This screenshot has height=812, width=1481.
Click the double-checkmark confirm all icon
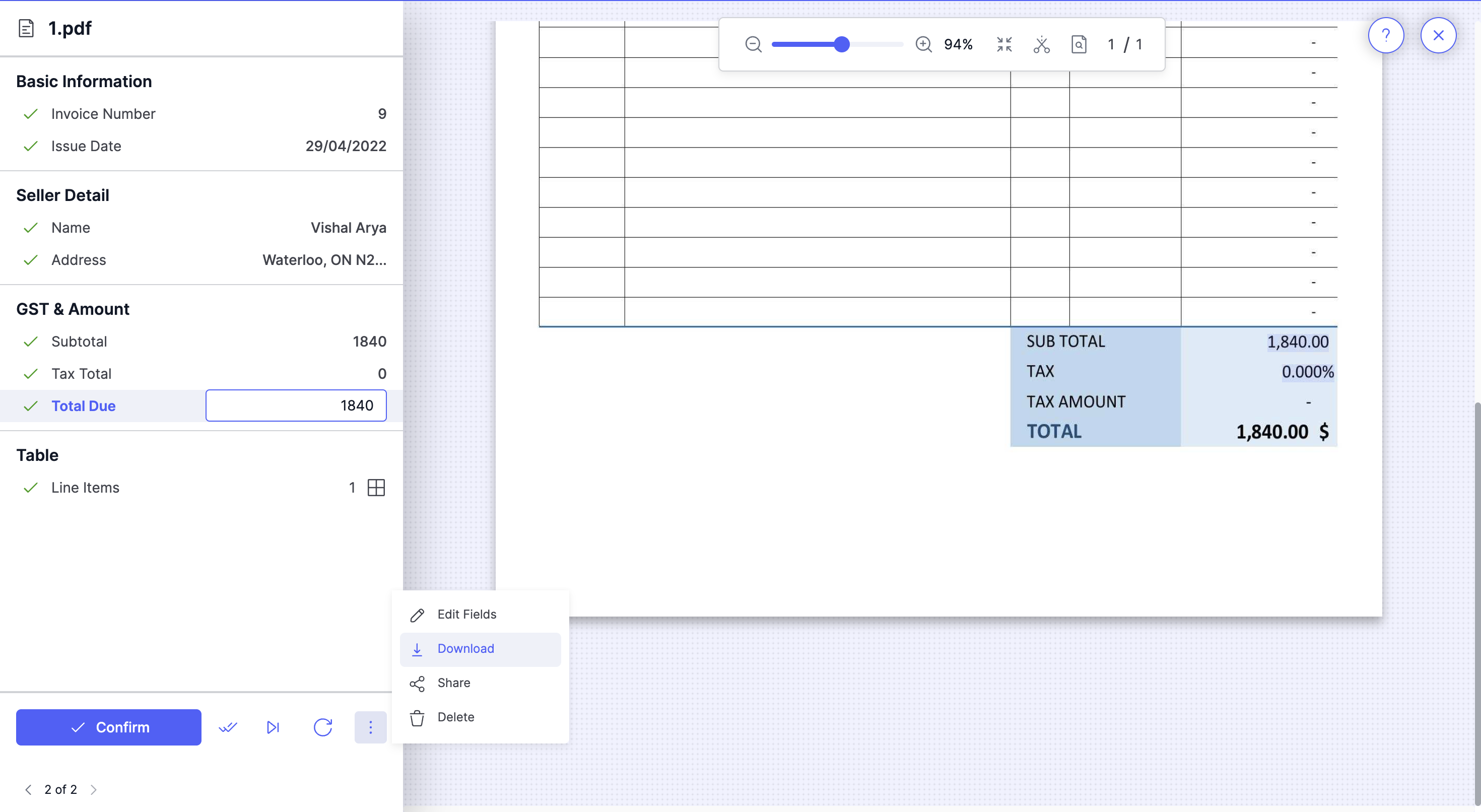pyautogui.click(x=228, y=727)
